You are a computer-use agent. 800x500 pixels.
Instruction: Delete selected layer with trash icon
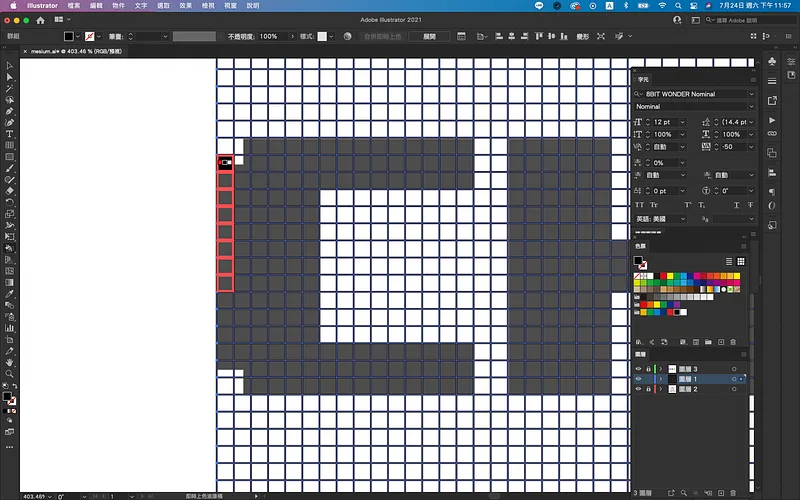(733, 493)
